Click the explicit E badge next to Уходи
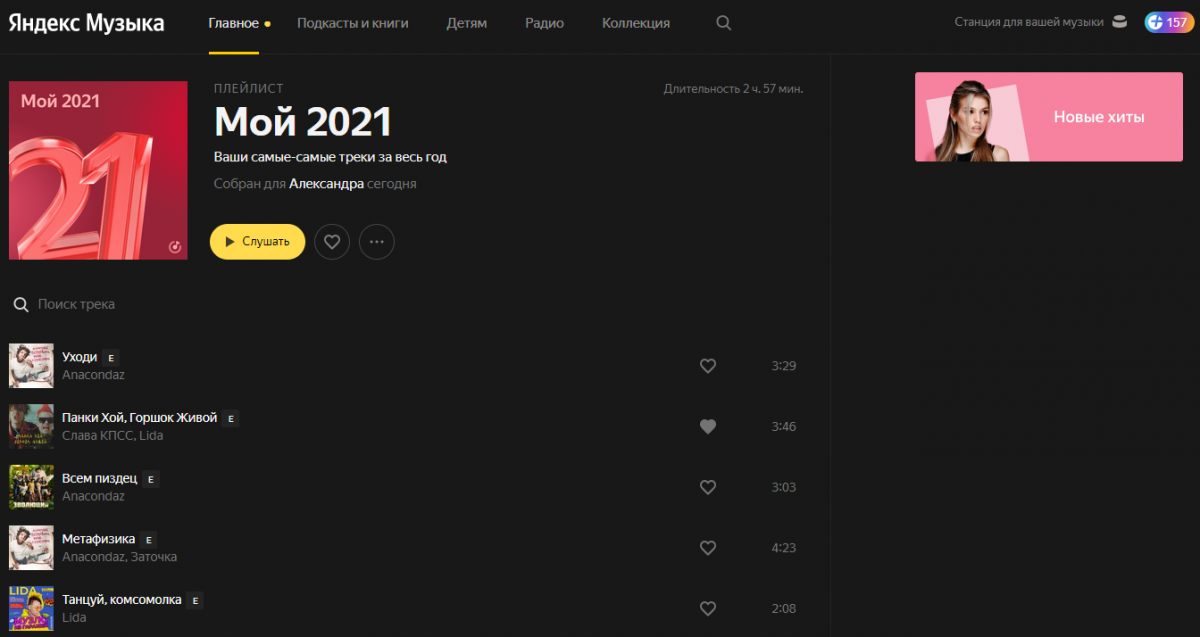Screen dimensions: 1200x637 (112, 358)
